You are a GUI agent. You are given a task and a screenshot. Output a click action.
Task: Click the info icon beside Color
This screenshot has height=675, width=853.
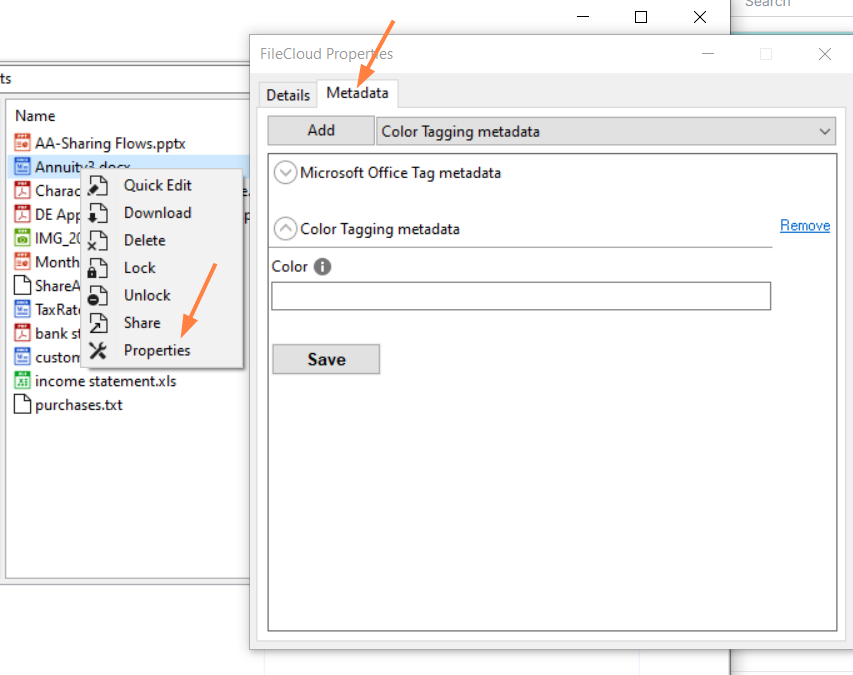coord(322,267)
